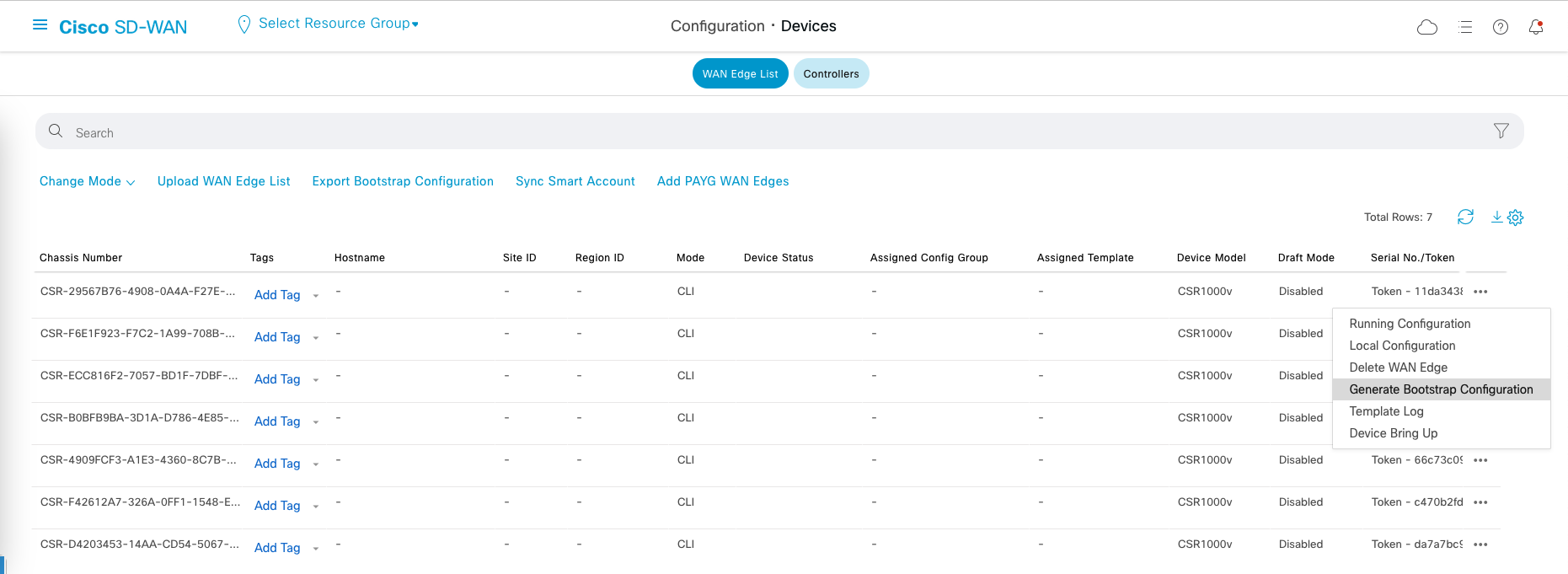Click Sync Smart Account link
Image resolution: width=1568 pixels, height=574 pixels.
(x=575, y=181)
